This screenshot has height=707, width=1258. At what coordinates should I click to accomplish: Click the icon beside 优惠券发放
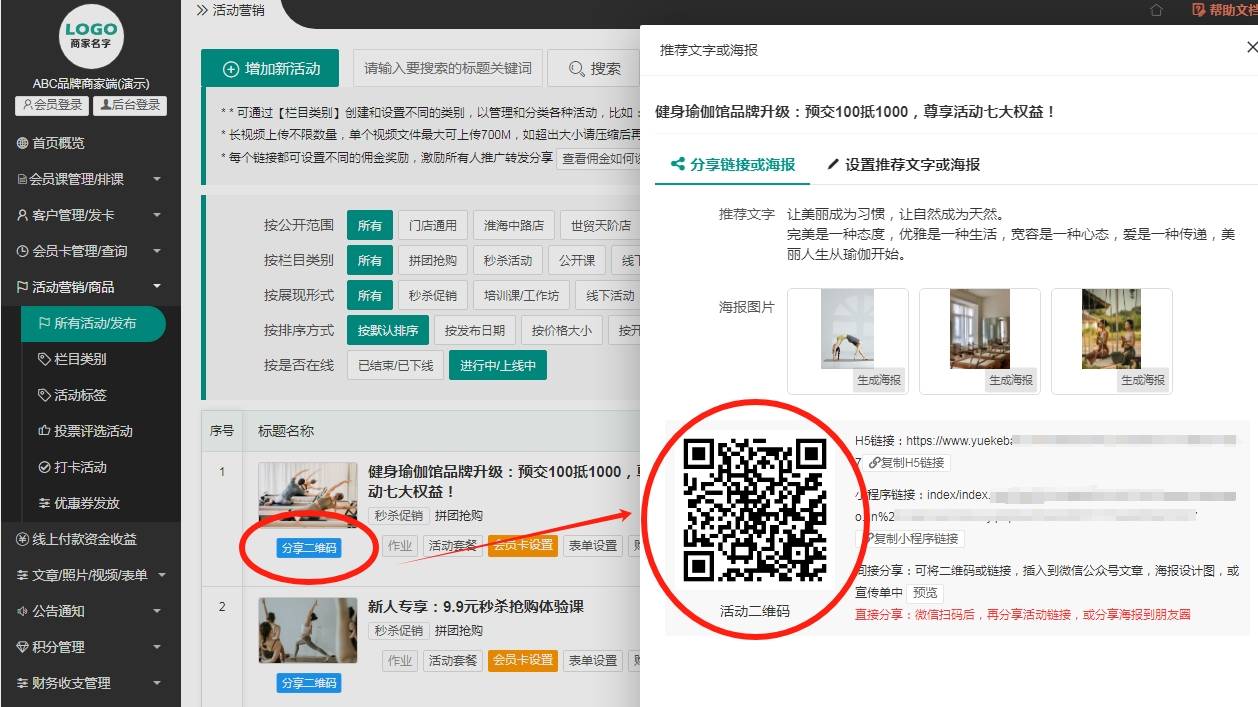click(44, 503)
